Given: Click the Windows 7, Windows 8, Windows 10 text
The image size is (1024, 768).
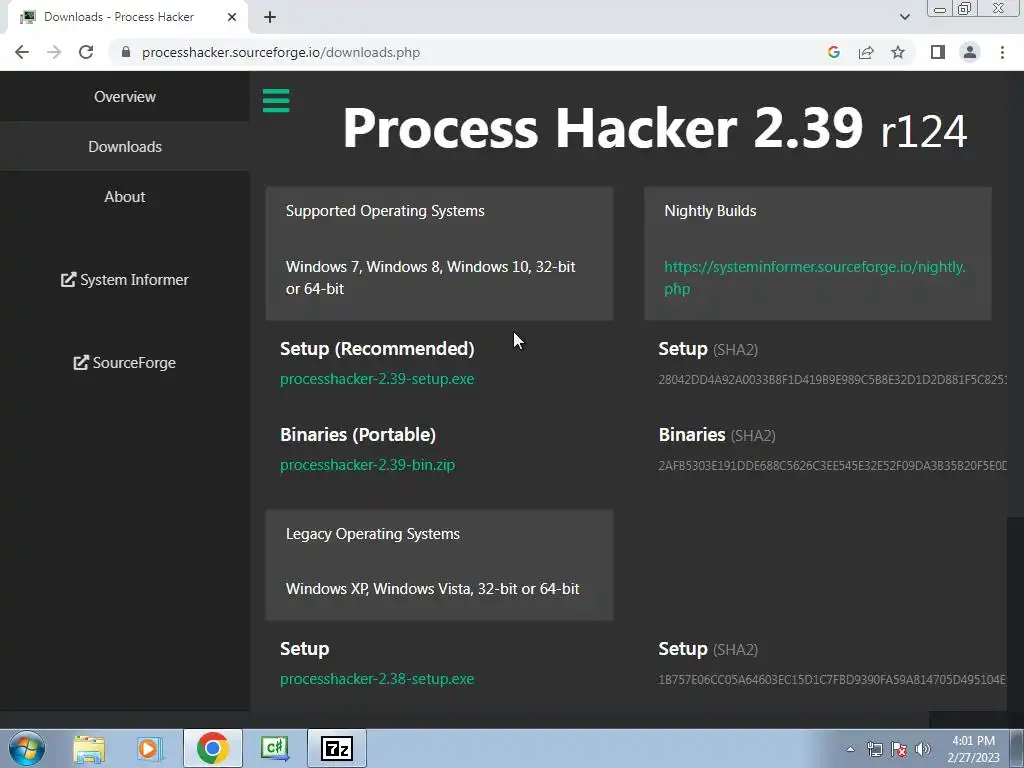Looking at the screenshot, I should 430,278.
